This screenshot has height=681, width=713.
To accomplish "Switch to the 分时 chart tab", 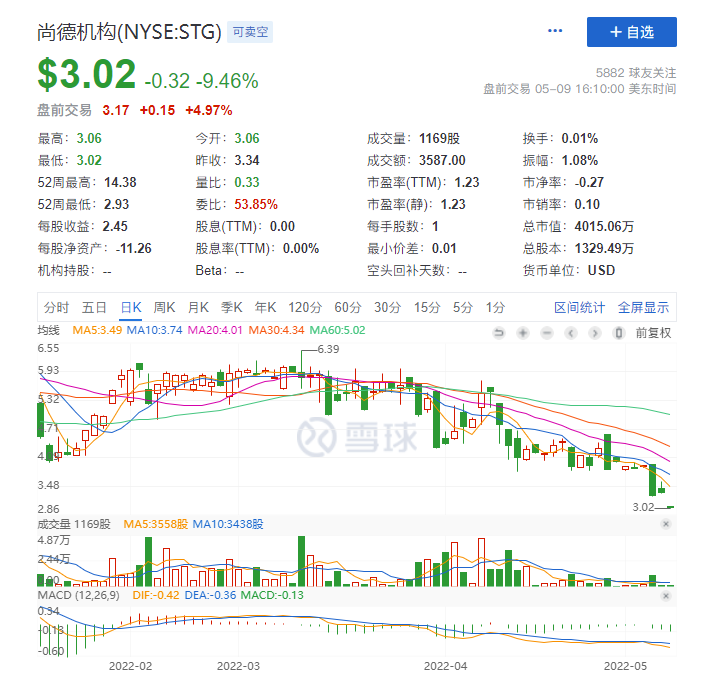I will click(x=56, y=307).
